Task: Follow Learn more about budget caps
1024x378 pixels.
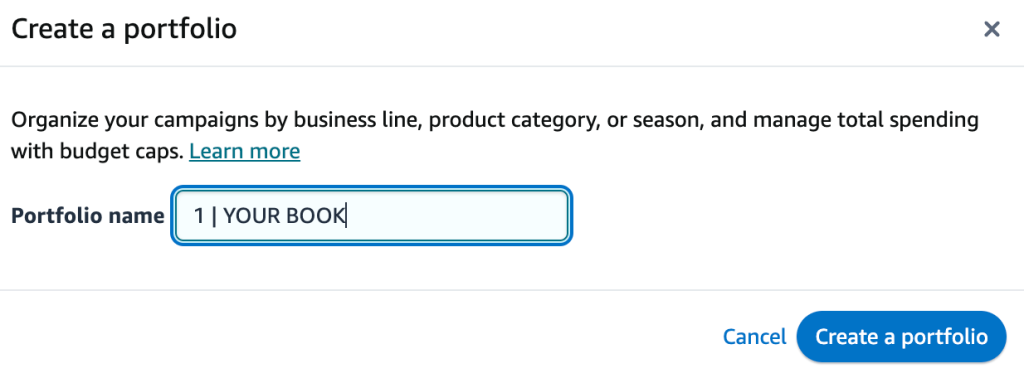Action: 244,151
